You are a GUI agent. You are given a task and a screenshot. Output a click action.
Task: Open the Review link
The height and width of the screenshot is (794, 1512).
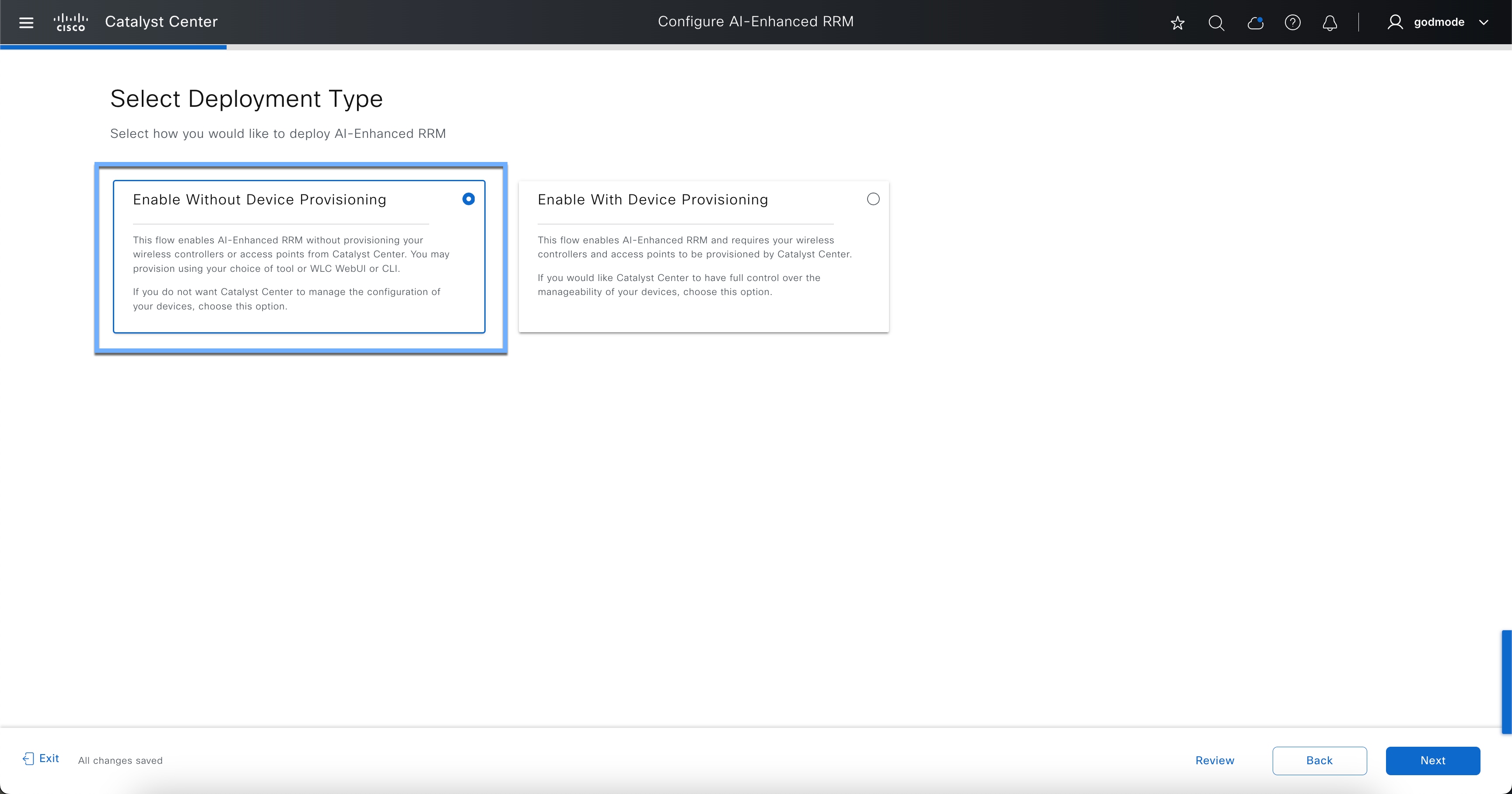click(1214, 761)
